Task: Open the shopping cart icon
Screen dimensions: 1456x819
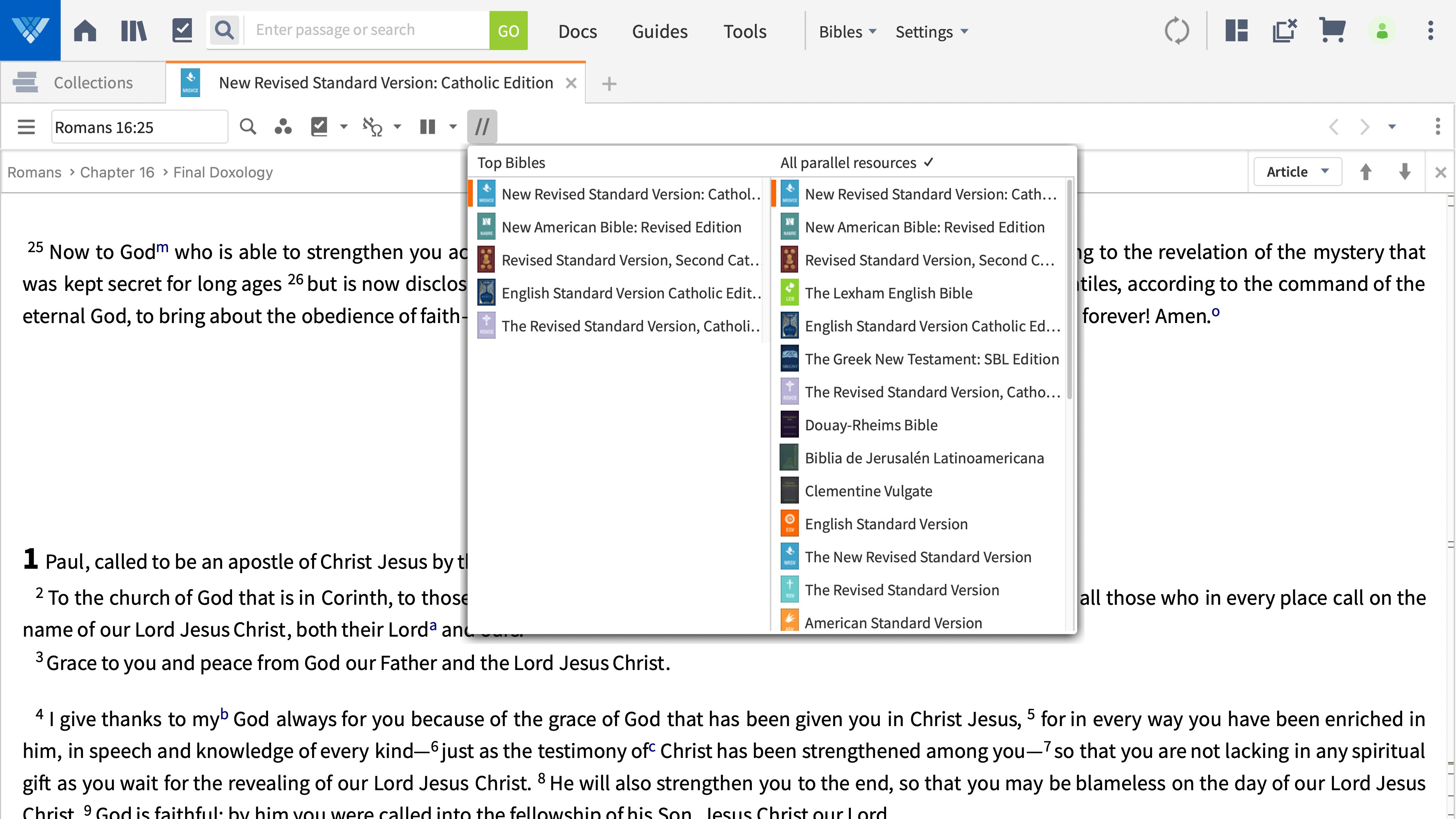Action: tap(1332, 30)
